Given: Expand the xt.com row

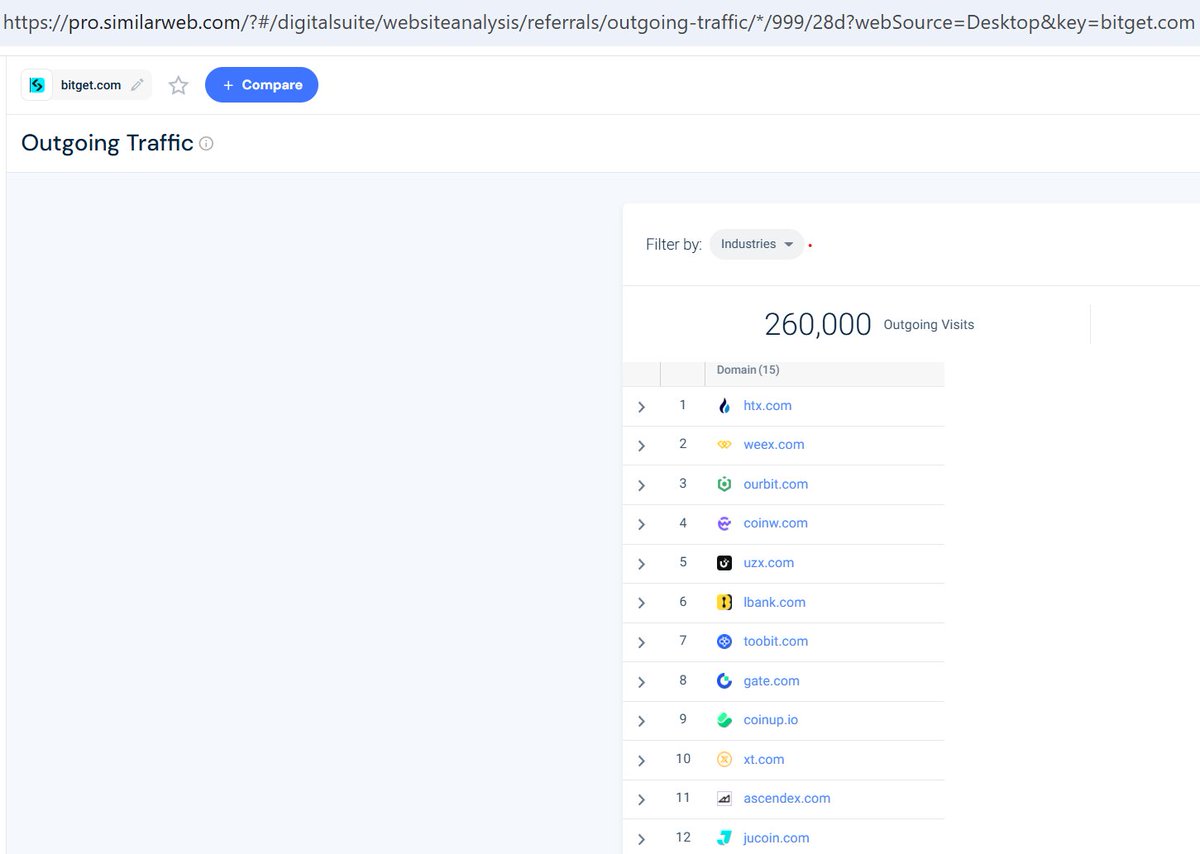Looking at the screenshot, I should pyautogui.click(x=641, y=760).
